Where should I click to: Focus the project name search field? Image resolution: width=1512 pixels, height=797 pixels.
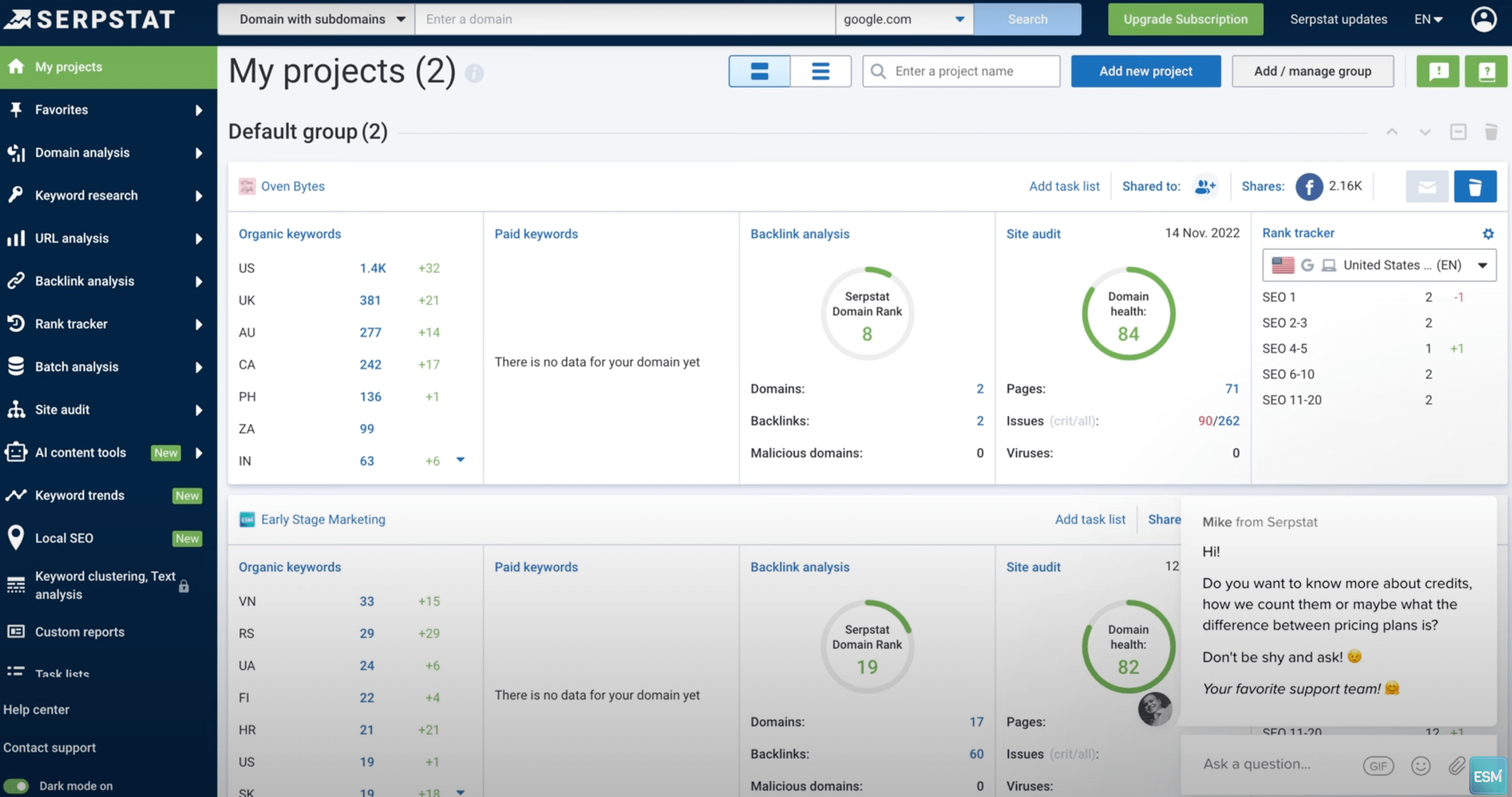coord(961,71)
